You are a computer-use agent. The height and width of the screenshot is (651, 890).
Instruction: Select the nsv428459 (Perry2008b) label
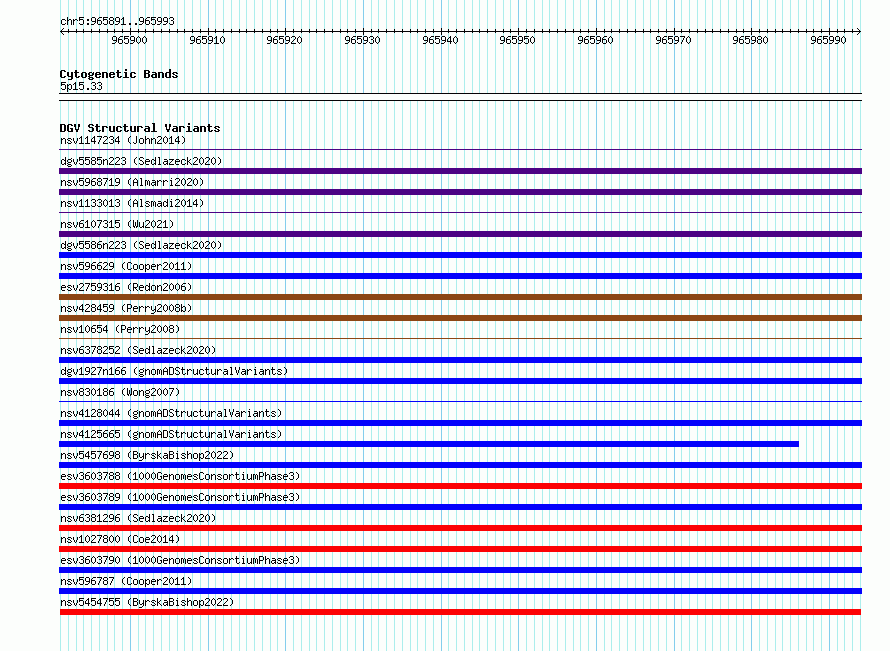tap(126, 308)
